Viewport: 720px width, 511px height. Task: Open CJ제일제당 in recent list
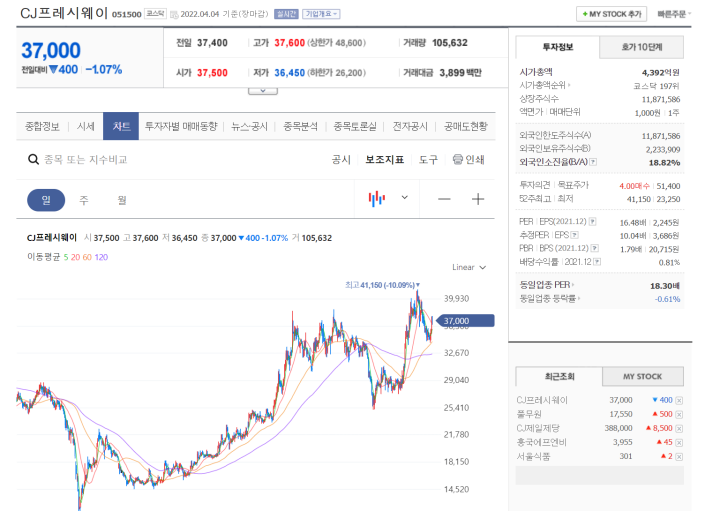(x=538, y=428)
